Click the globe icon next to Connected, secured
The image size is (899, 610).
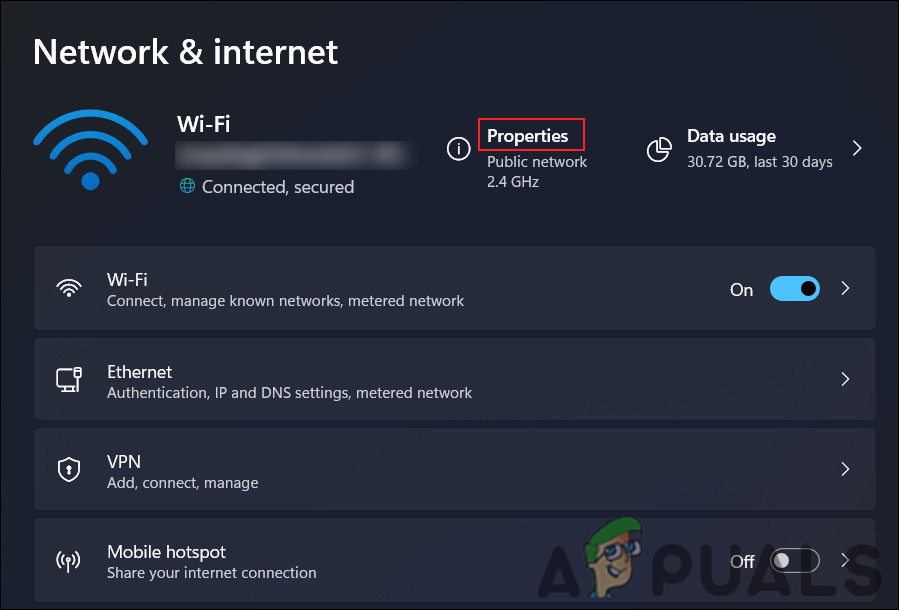[x=188, y=186]
